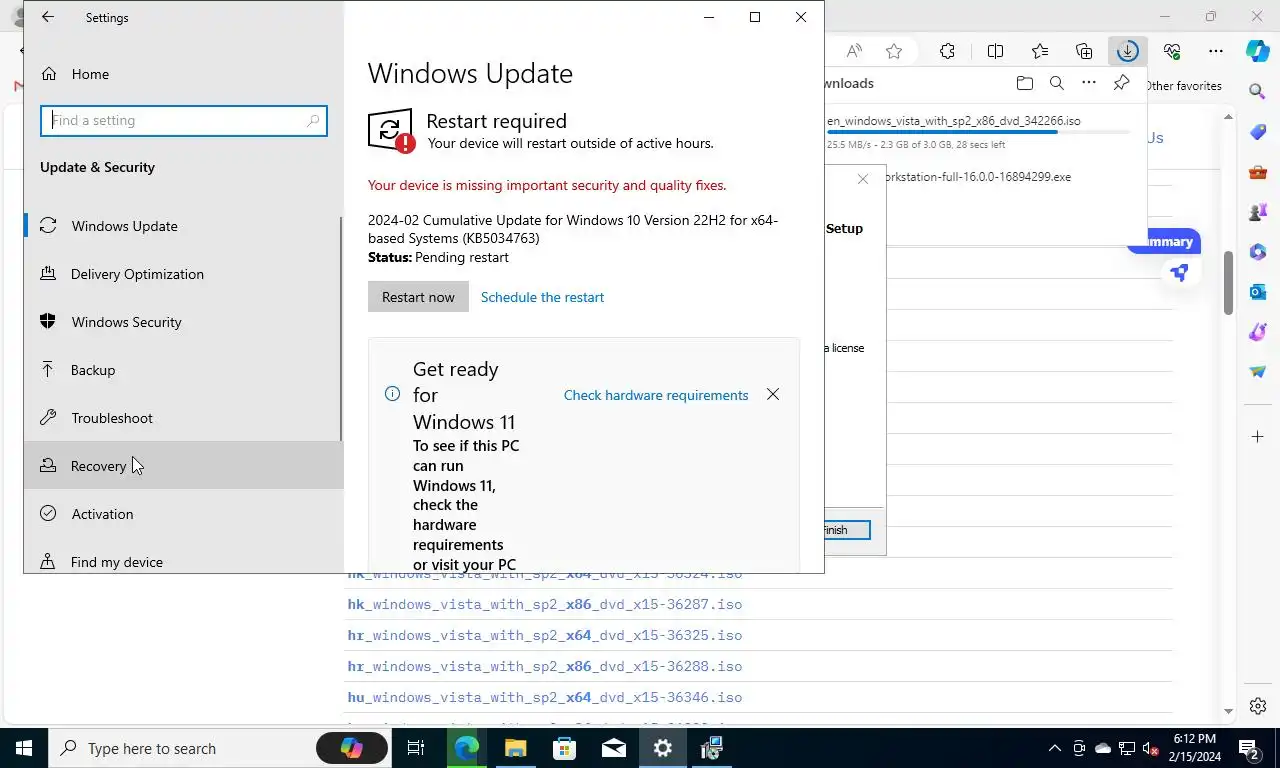1280x768 pixels.
Task: Click hr_windows_vista_with_sp2_x64_dvd_x15-36325.iso link
Action: (x=545, y=636)
